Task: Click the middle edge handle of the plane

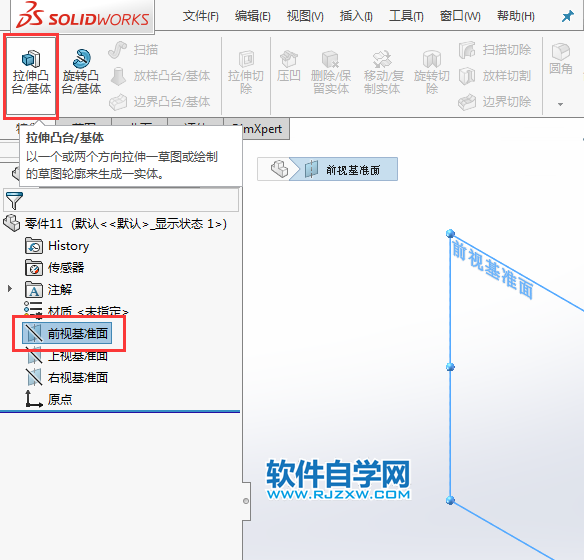Action: pyautogui.click(x=450, y=367)
